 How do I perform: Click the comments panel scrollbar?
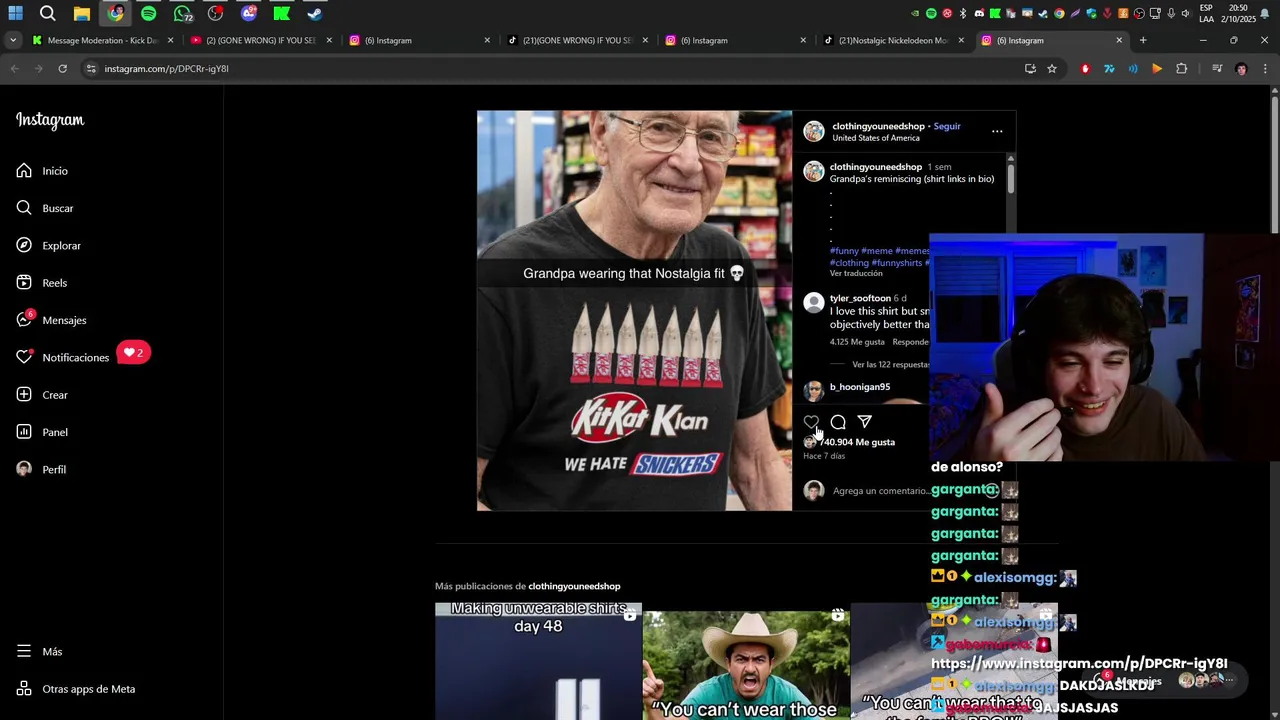[x=1011, y=180]
